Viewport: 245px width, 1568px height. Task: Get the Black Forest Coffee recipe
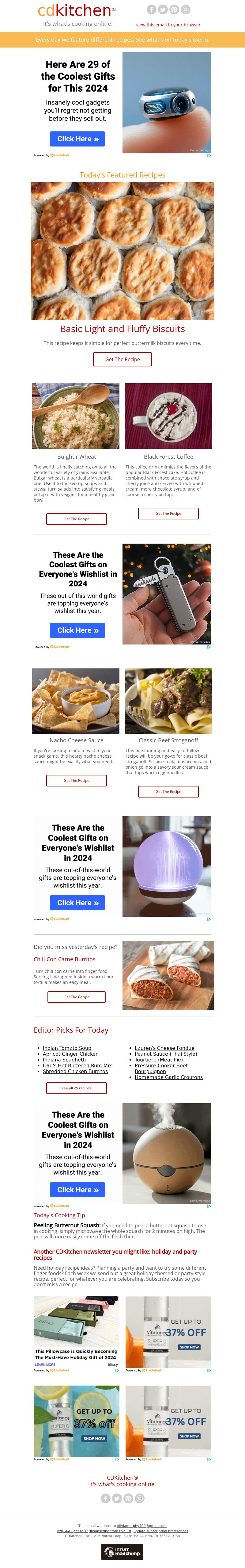point(168,513)
